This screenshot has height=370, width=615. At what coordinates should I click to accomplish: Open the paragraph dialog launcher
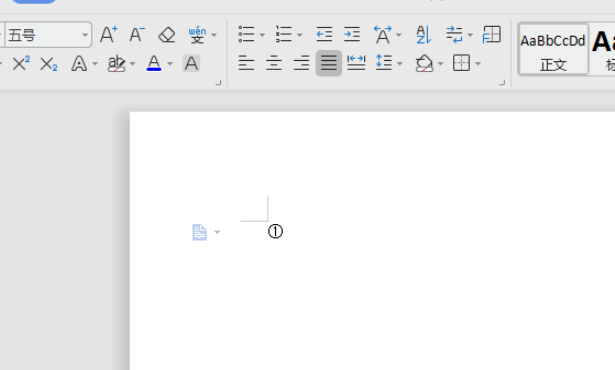(502, 82)
